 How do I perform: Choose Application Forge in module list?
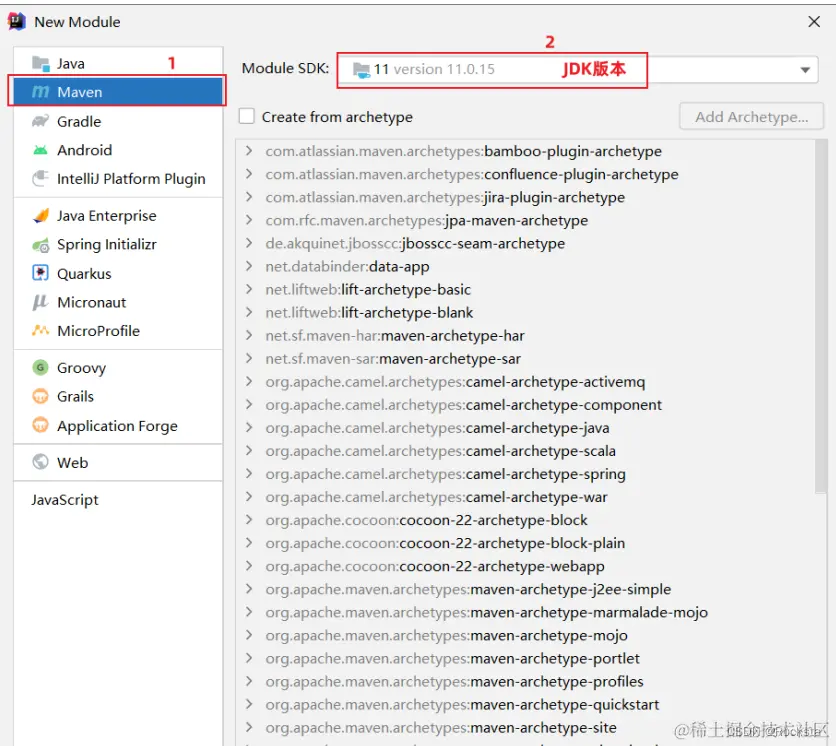pos(118,426)
